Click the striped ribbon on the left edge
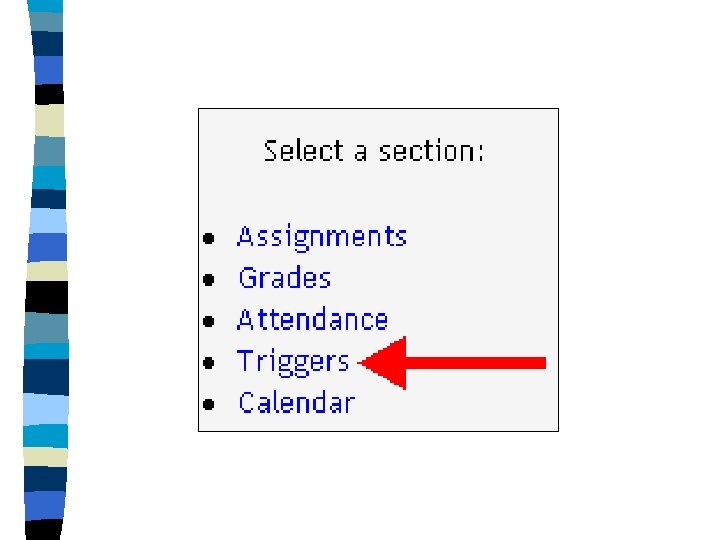Image resolution: width=720 pixels, height=540 pixels. coord(50,270)
